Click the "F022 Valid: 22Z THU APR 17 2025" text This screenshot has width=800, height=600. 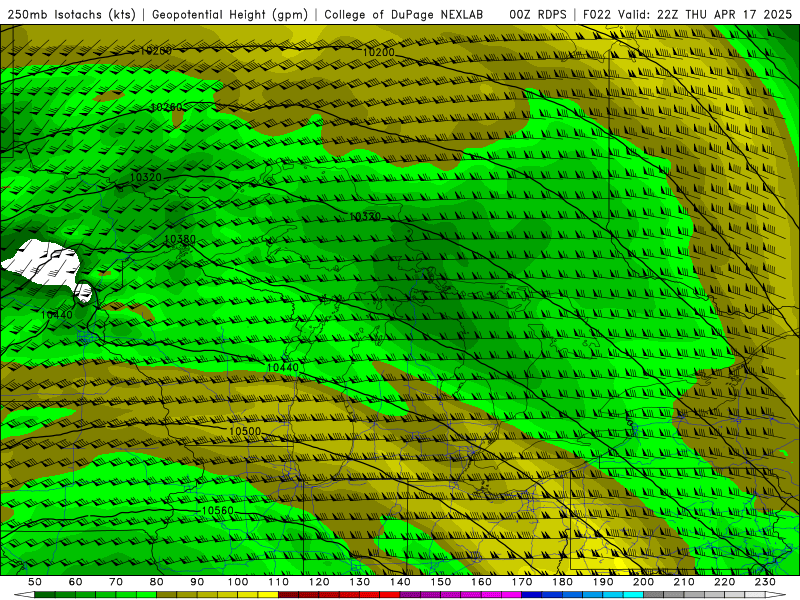(687, 14)
